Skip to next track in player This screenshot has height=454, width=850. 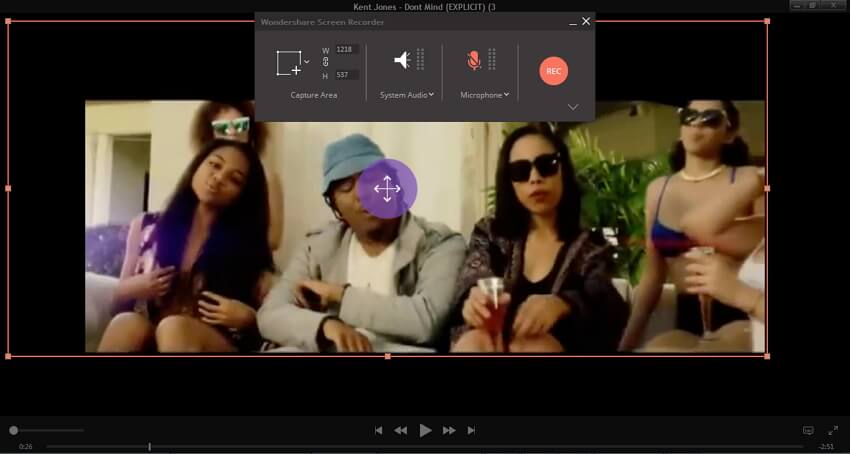tap(471, 431)
